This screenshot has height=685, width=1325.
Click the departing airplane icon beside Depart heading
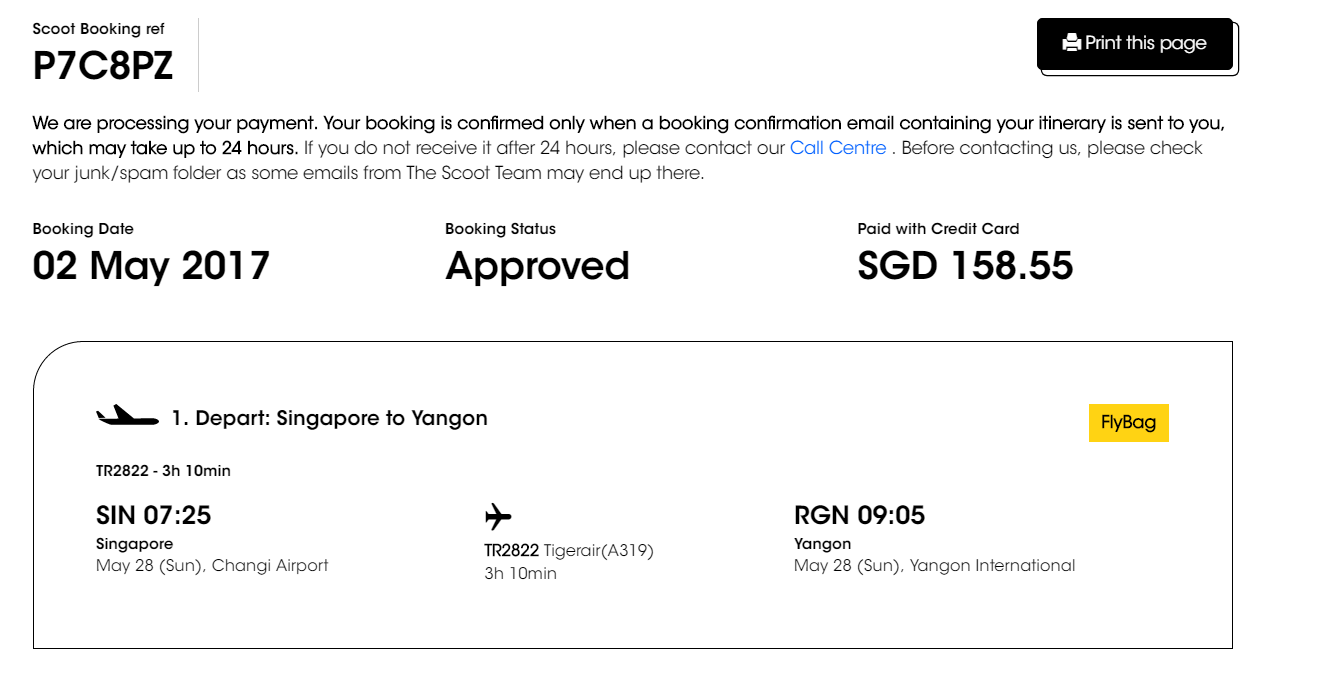(127, 417)
